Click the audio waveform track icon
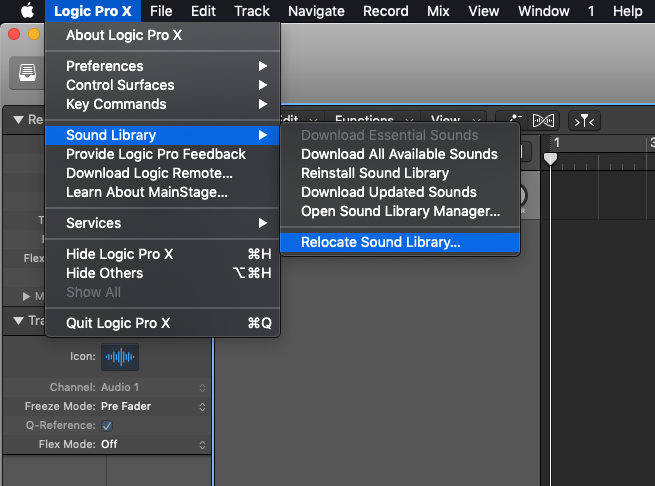The width and height of the screenshot is (655, 486). click(120, 357)
